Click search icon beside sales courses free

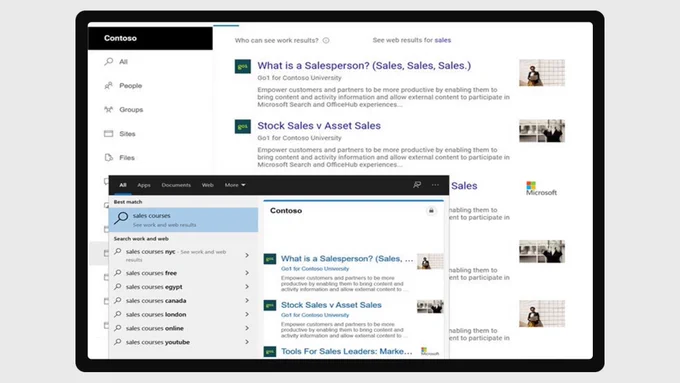[x=118, y=273]
